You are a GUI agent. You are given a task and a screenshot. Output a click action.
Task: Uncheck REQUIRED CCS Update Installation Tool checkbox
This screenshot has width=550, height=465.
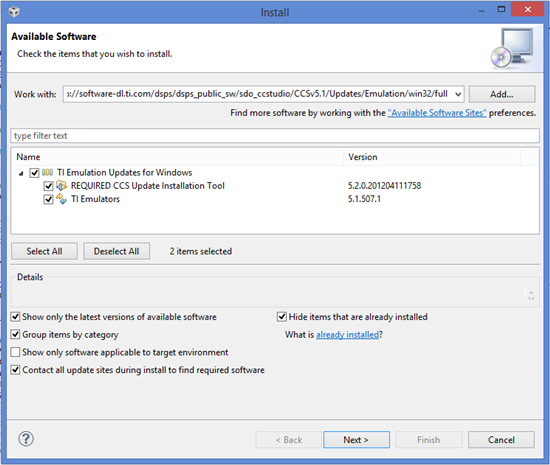tap(48, 186)
